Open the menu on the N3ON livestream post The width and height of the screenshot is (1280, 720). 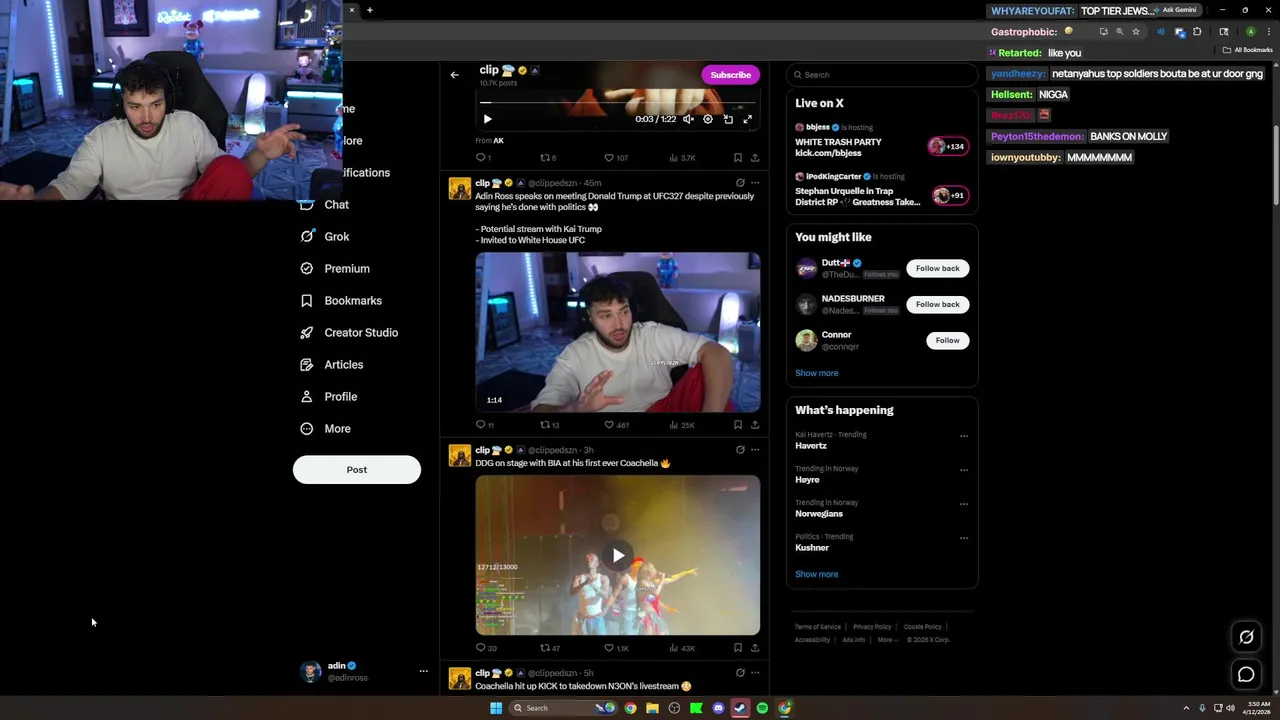click(x=755, y=673)
